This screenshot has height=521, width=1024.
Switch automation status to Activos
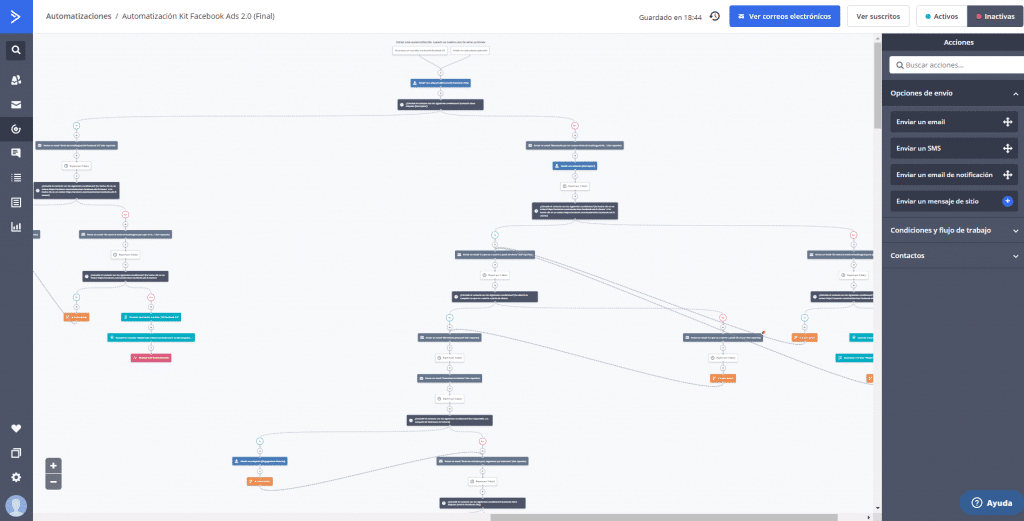point(942,16)
